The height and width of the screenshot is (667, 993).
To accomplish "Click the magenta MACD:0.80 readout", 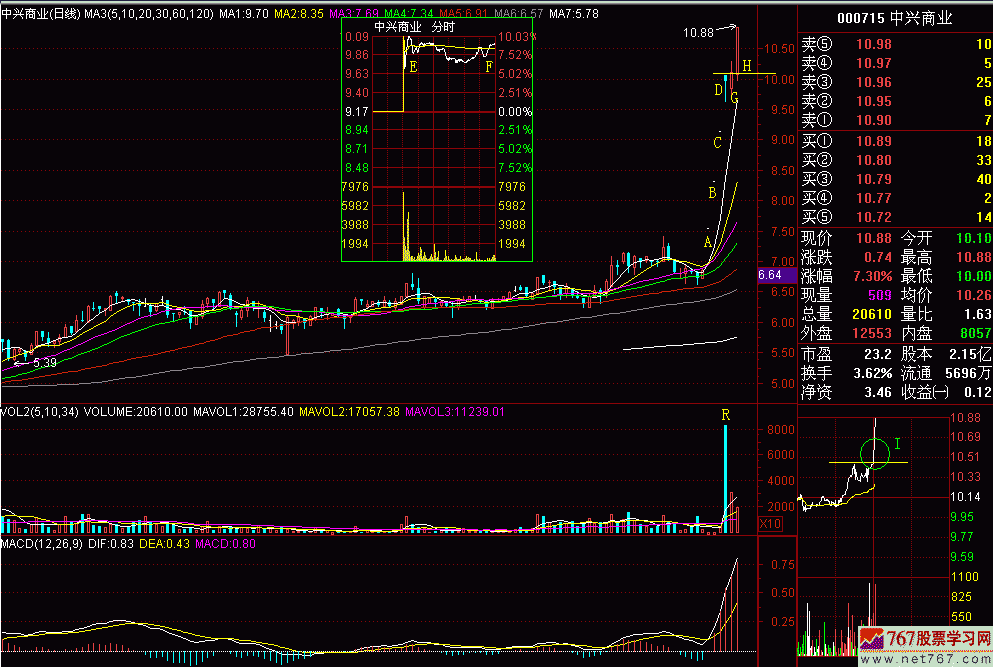I will coord(225,543).
